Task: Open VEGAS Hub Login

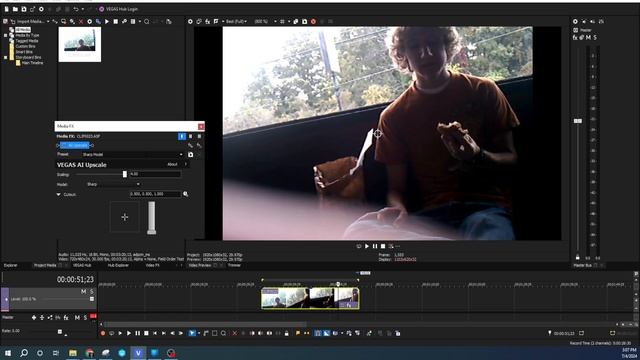Action: tap(118, 9)
